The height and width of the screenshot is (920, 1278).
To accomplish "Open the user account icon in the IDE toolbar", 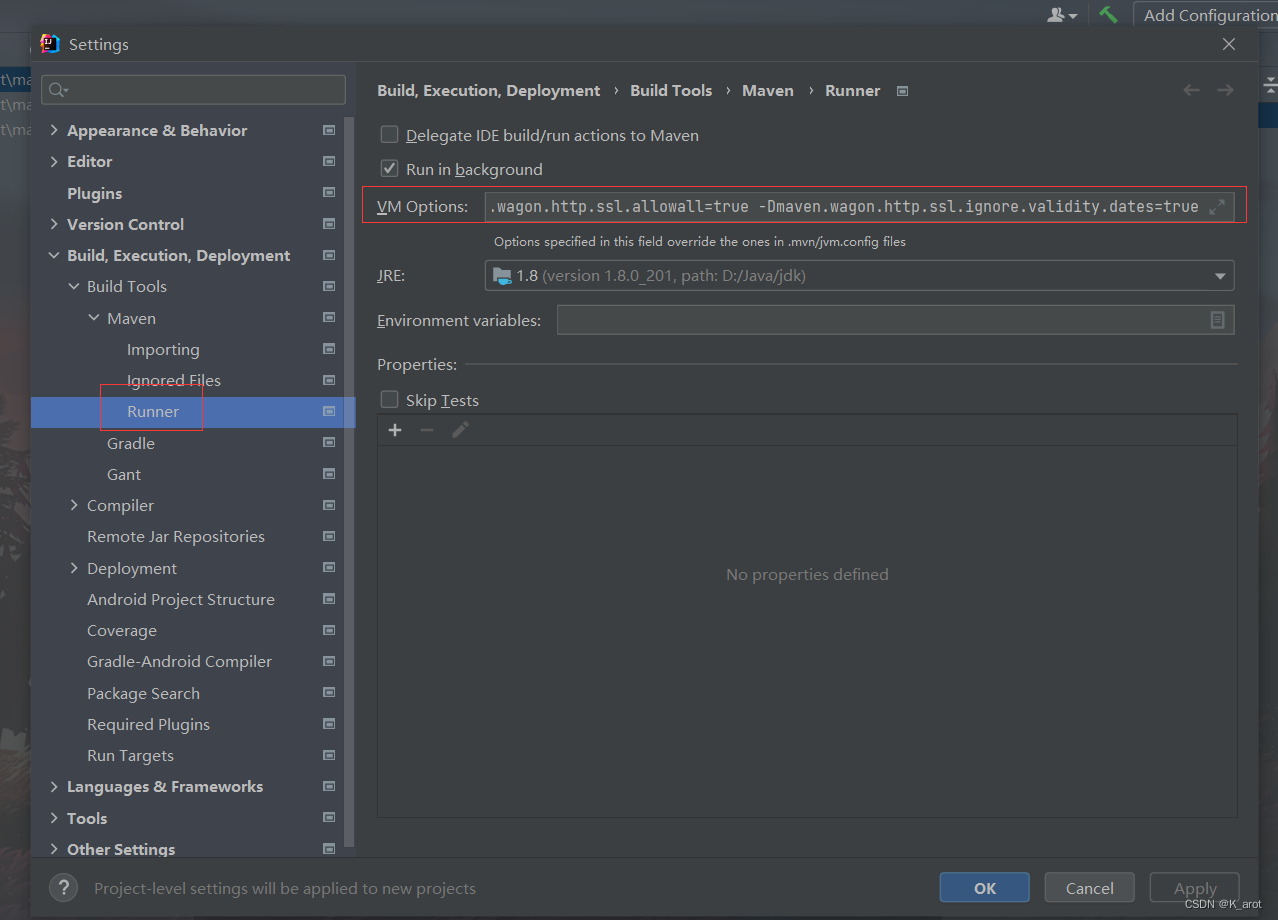I will click(1062, 15).
